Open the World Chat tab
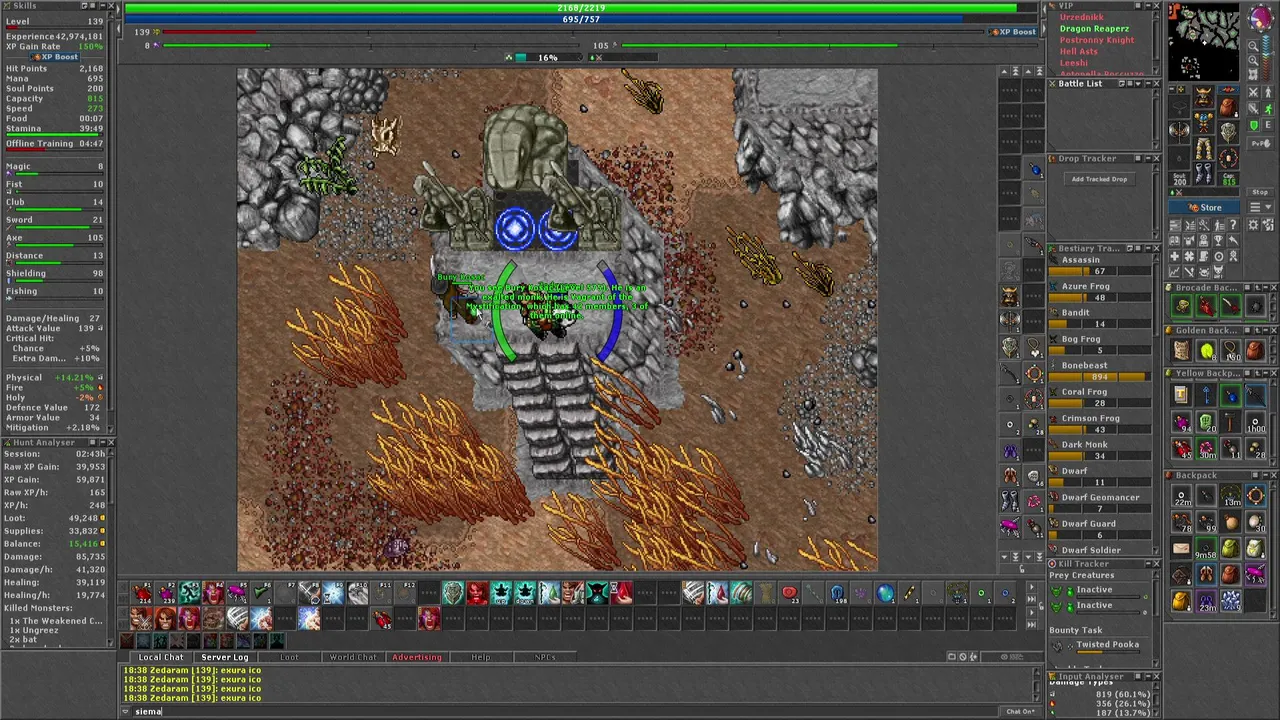Image resolution: width=1280 pixels, height=720 pixels. click(353, 657)
